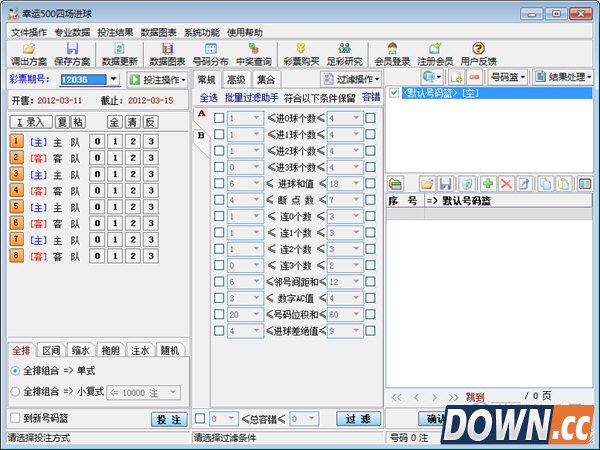Enable the 数字AC值 filter checkbox
The height and width of the screenshot is (450, 600).
(219, 298)
